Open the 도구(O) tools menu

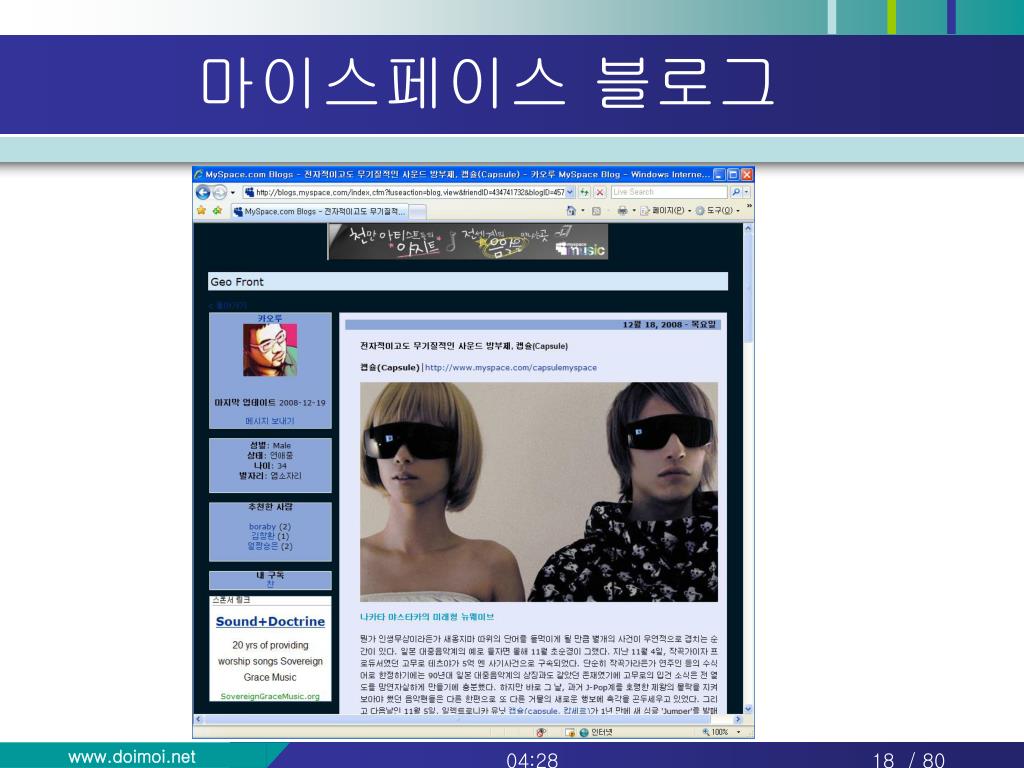(717, 210)
